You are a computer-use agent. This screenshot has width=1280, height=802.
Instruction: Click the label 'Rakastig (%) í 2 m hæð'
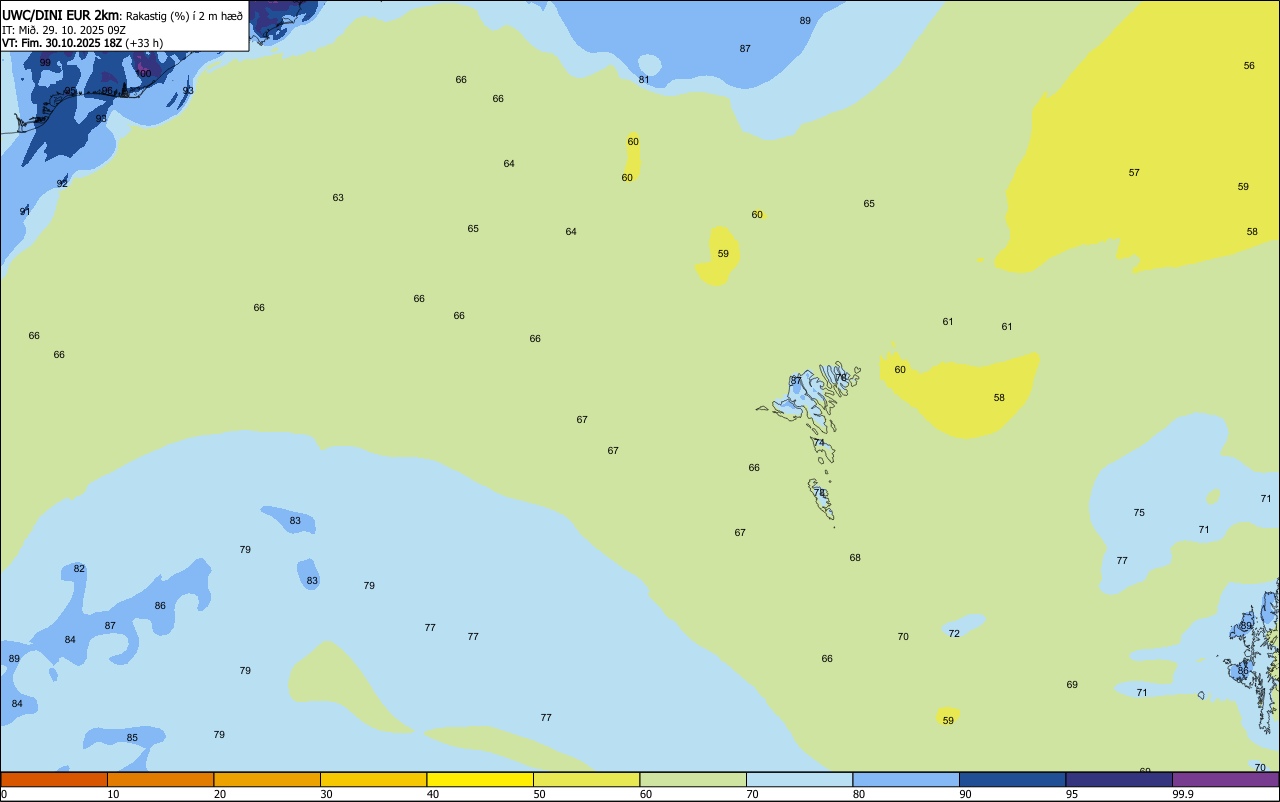pos(184,16)
